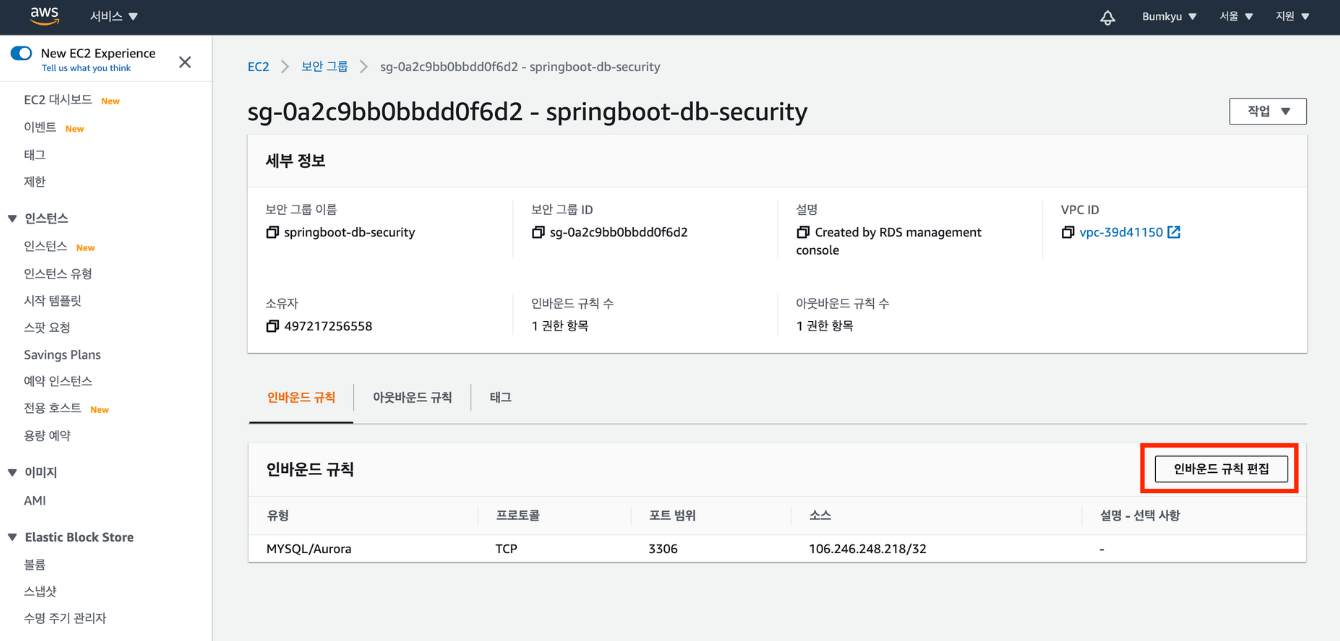Open the vpc-39d41150 link
Viewport: 1340px width, 641px height.
click(1121, 232)
